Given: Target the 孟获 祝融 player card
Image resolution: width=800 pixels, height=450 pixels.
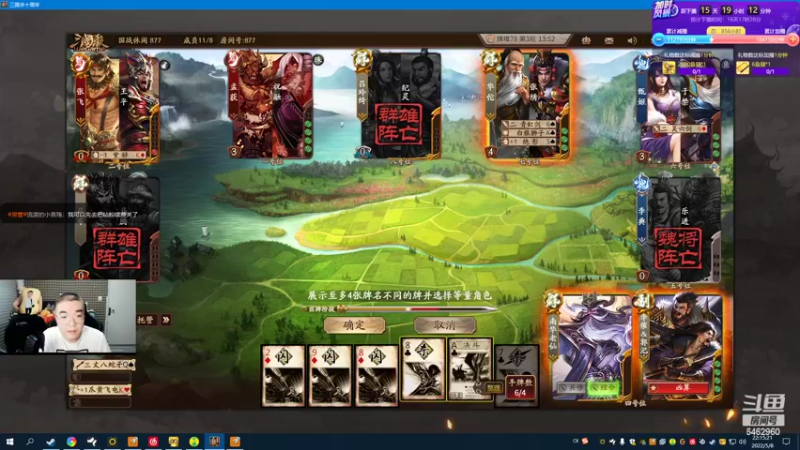Looking at the screenshot, I should 270,106.
